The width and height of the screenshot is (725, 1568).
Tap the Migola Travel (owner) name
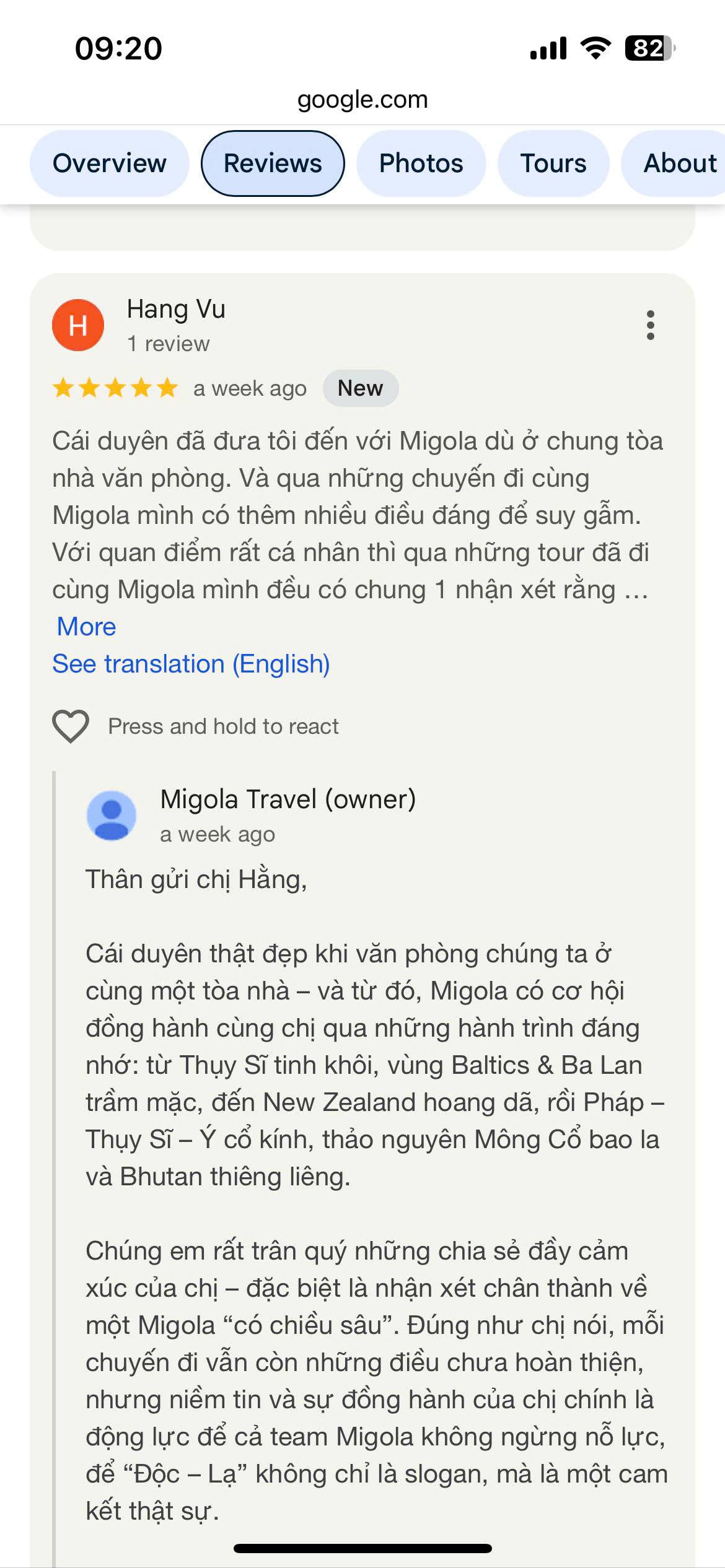pyautogui.click(x=288, y=799)
